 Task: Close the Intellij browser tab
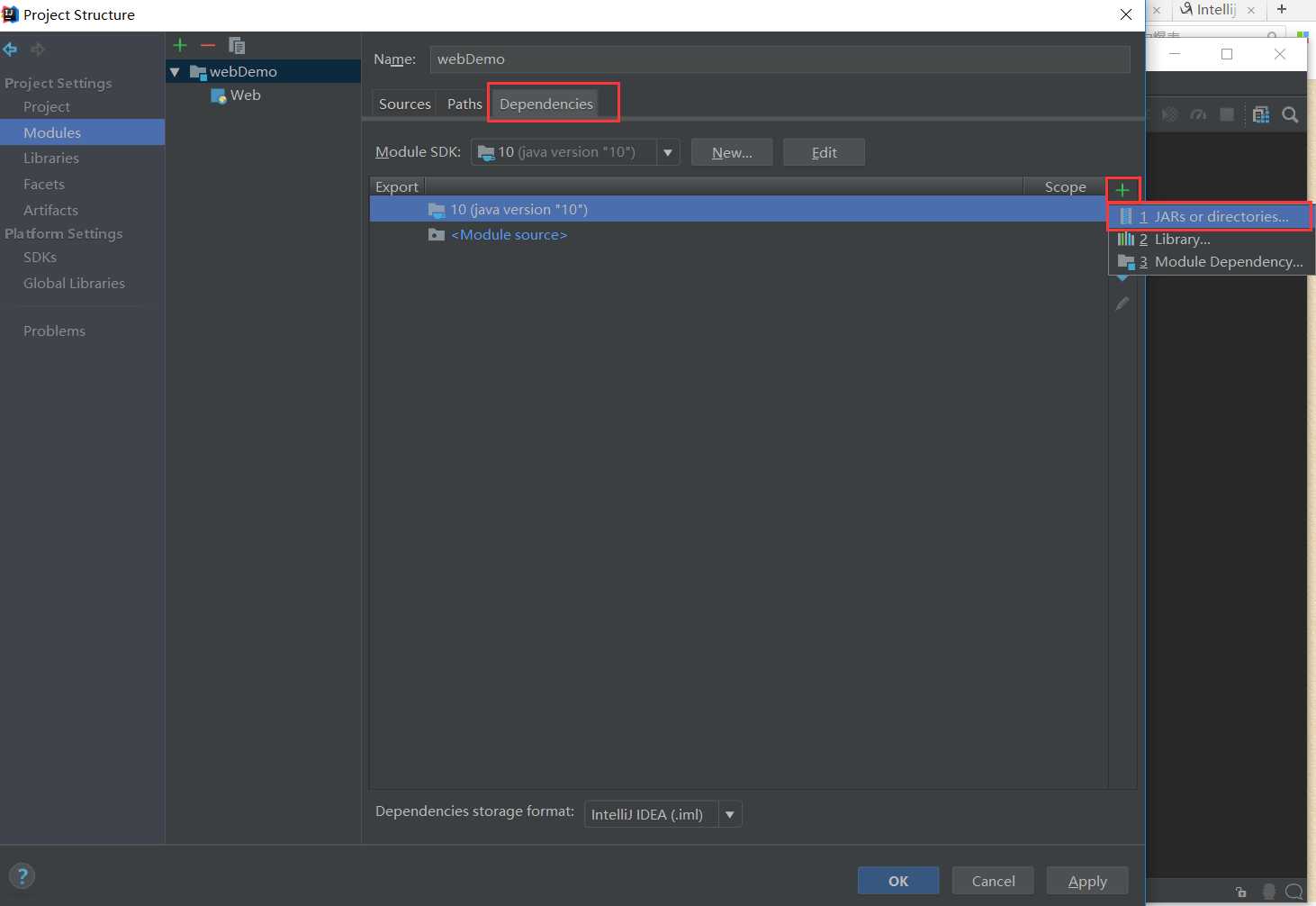click(1250, 10)
